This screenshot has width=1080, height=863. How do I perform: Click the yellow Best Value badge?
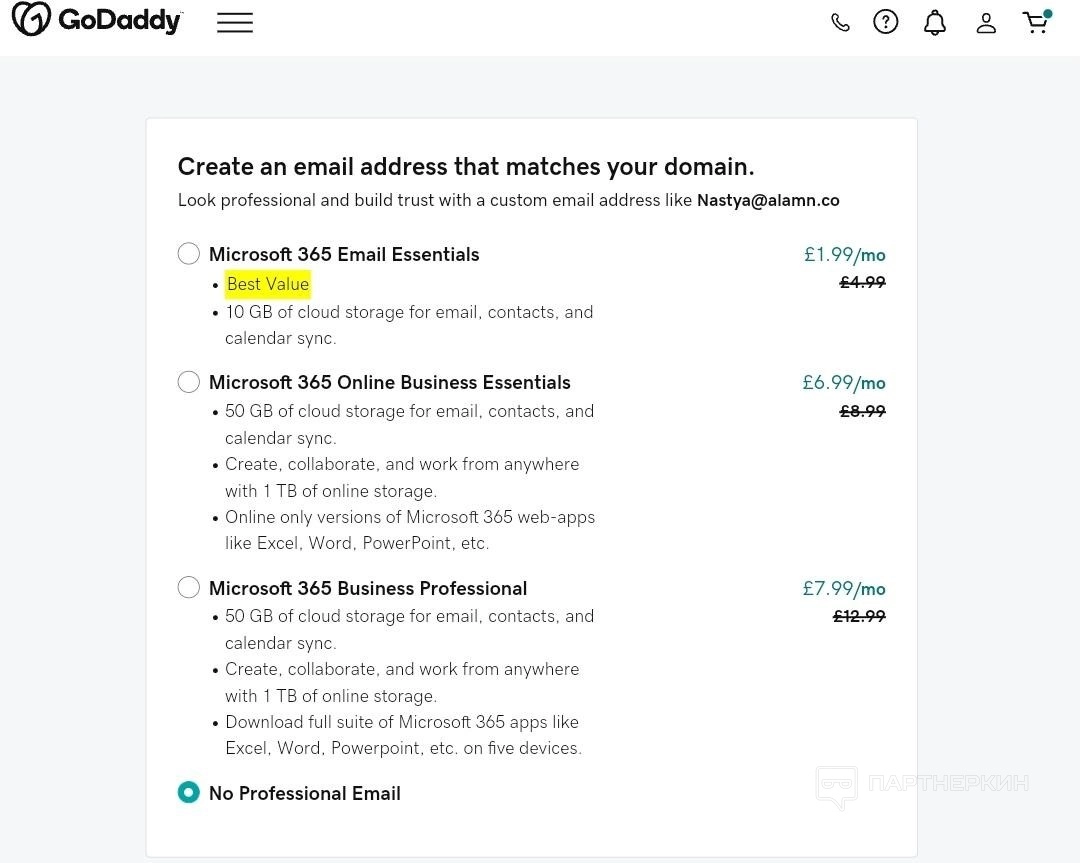pos(268,284)
